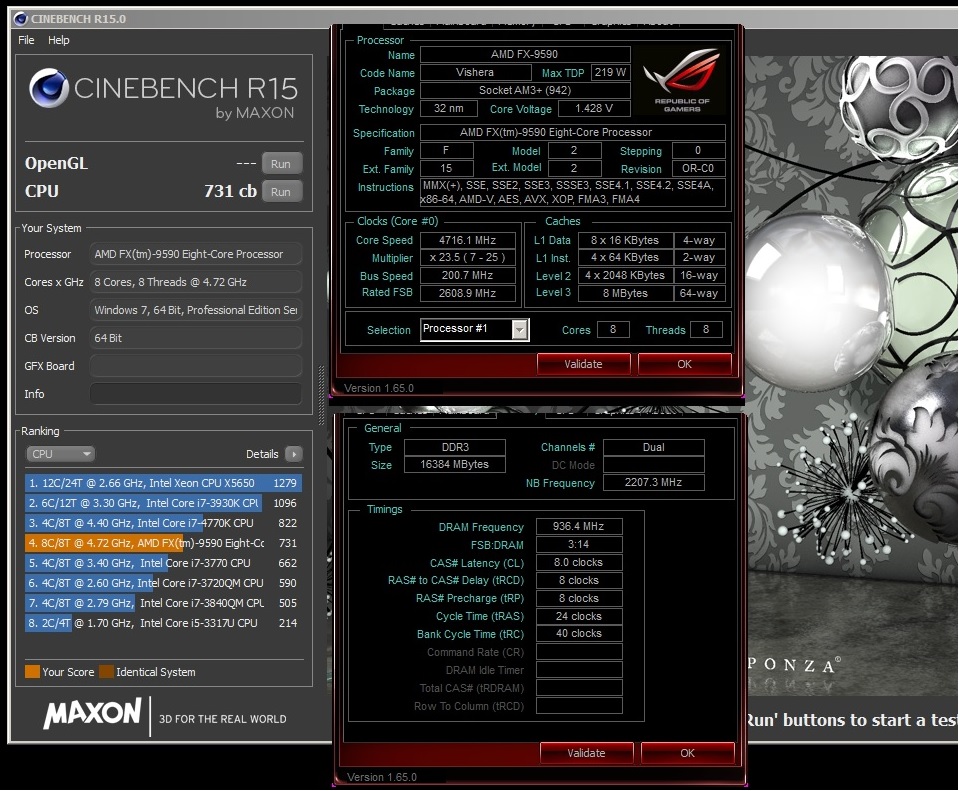Screen dimensions: 959x791
Task: Click Validate in CPU-Z memory window
Action: pos(587,753)
